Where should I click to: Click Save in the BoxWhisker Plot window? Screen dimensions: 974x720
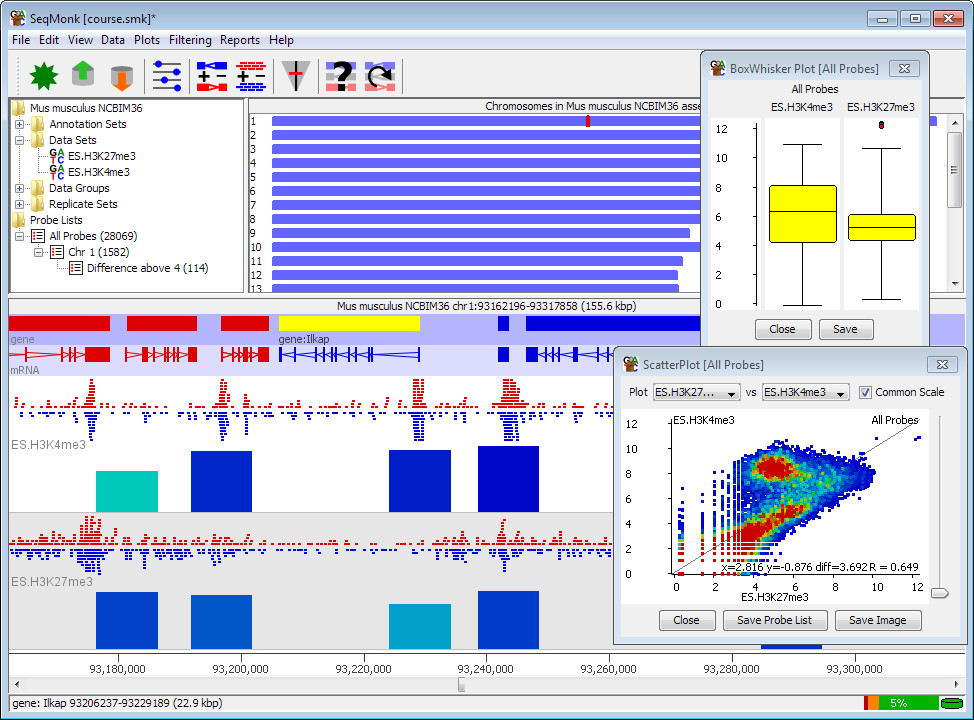845,329
